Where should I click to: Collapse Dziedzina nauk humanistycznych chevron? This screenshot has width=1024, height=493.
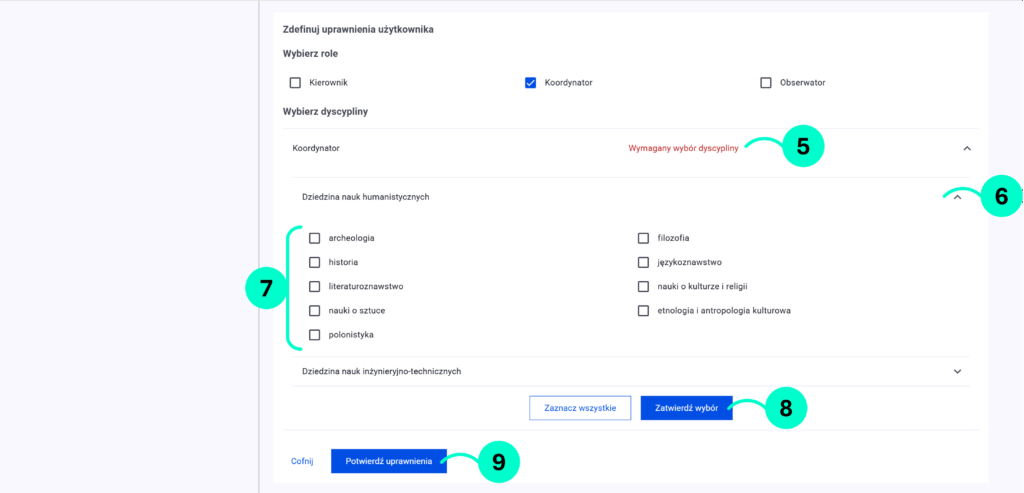click(x=957, y=197)
